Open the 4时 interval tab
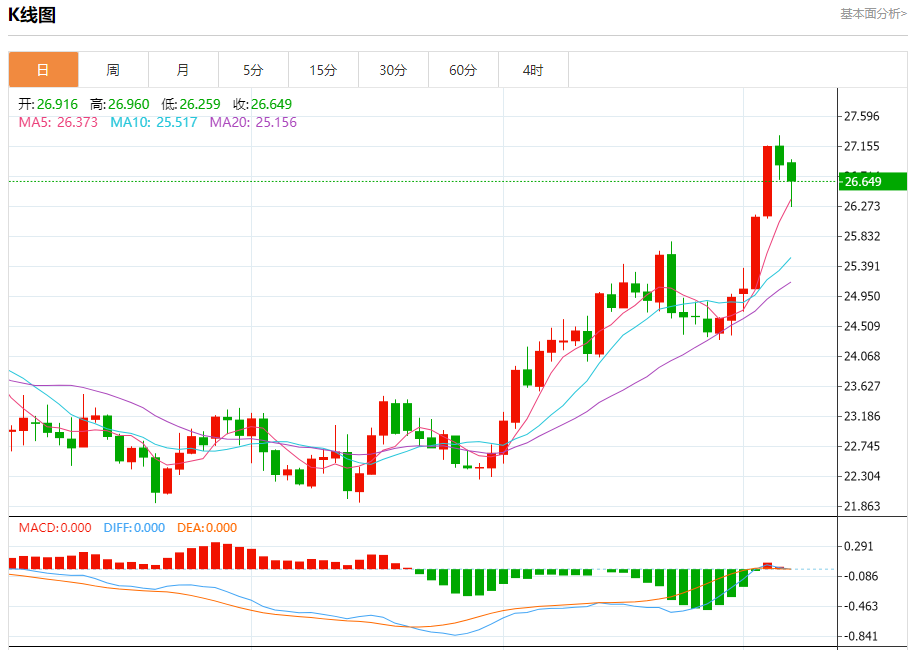 click(533, 70)
